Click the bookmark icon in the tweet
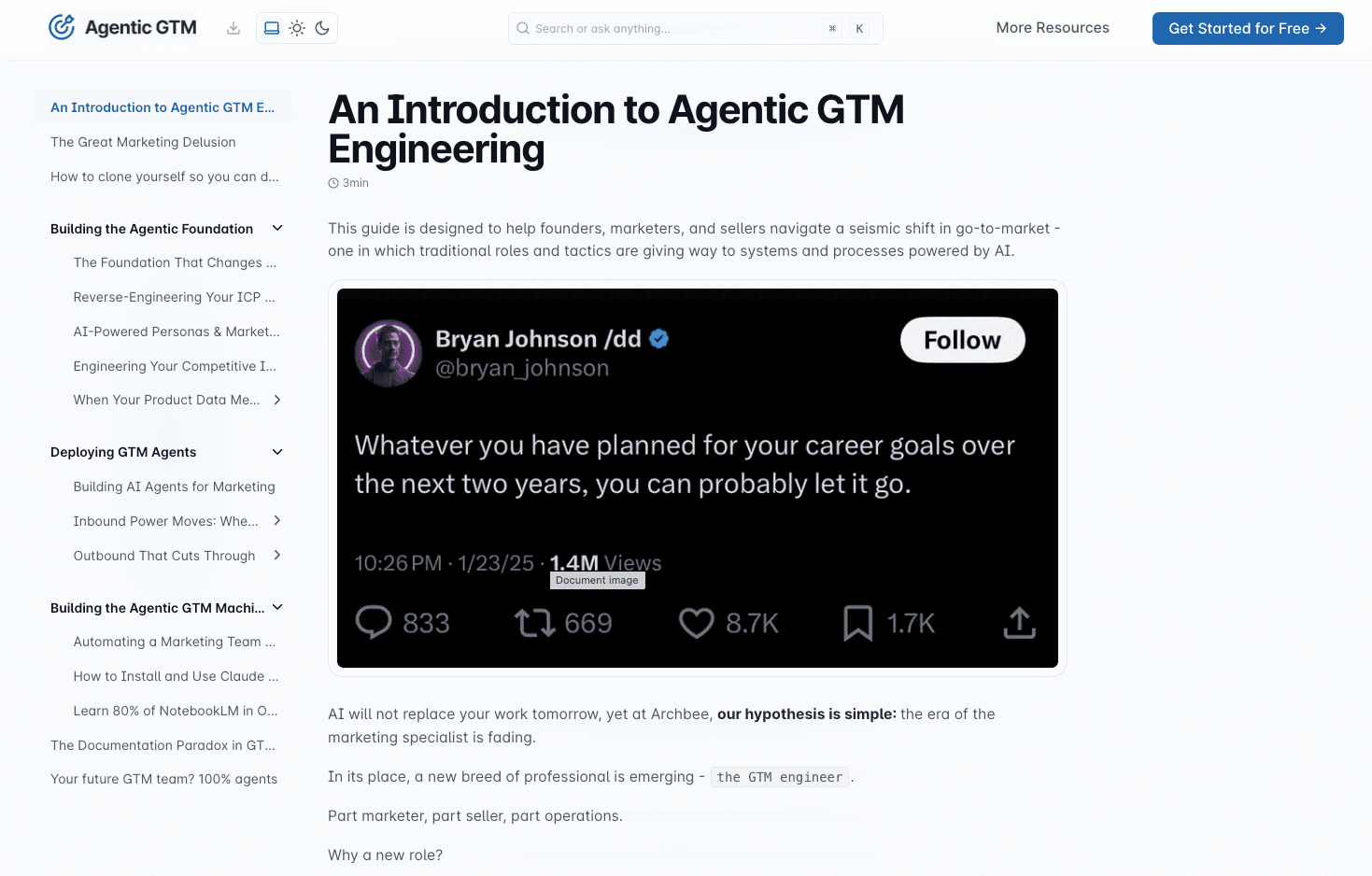 point(857,623)
